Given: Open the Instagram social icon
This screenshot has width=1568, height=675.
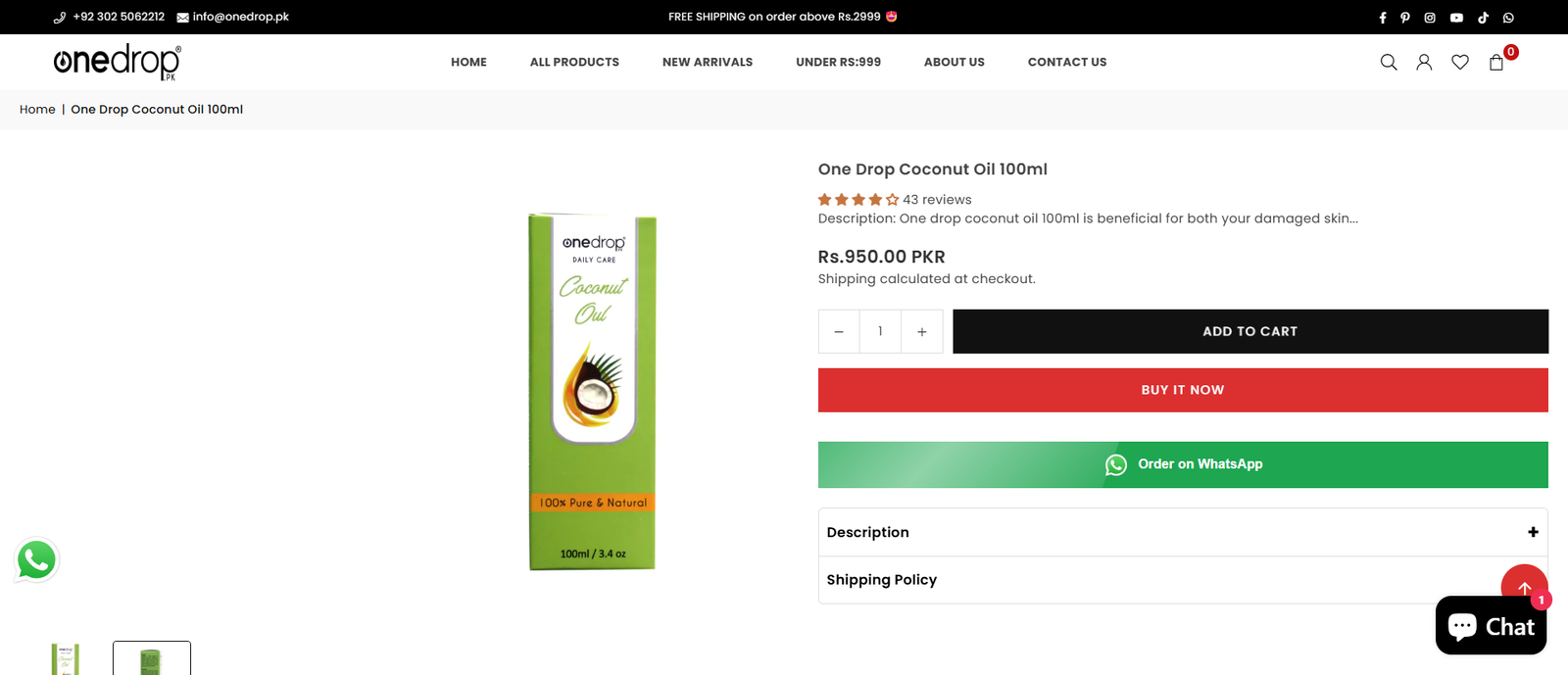Looking at the screenshot, I should pos(1430,18).
